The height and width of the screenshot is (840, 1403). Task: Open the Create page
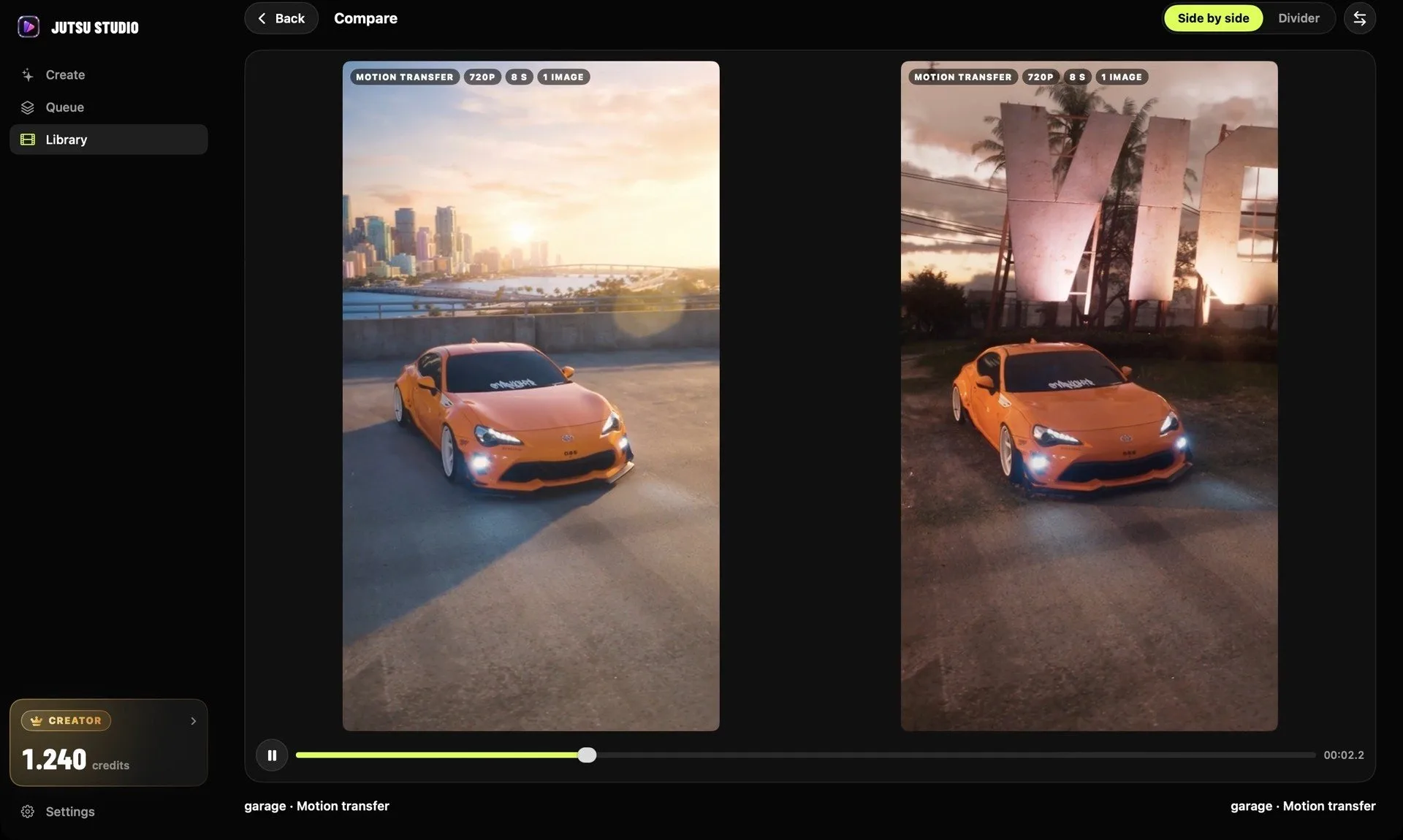click(x=109, y=75)
